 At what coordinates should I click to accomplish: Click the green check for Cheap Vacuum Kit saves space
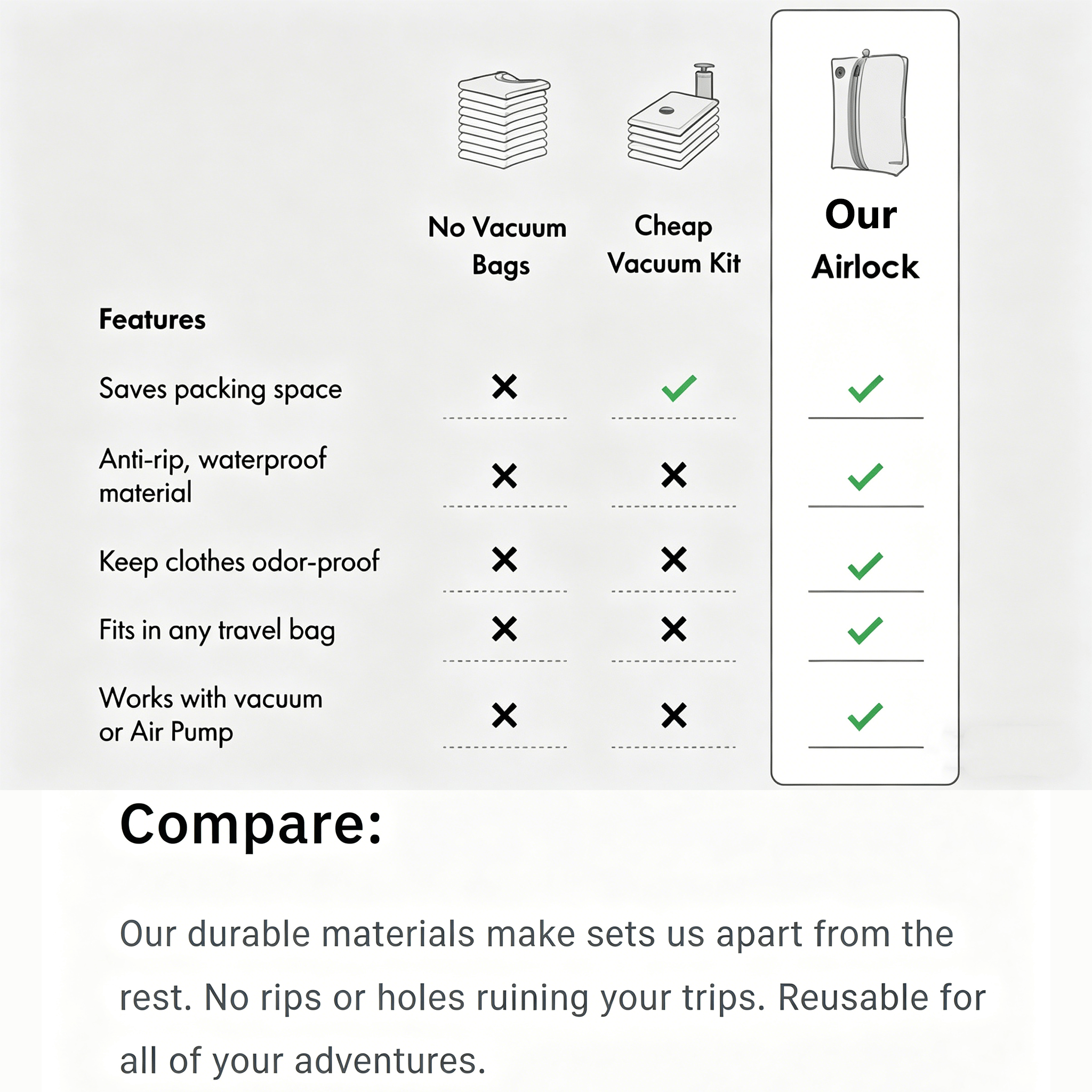[679, 388]
